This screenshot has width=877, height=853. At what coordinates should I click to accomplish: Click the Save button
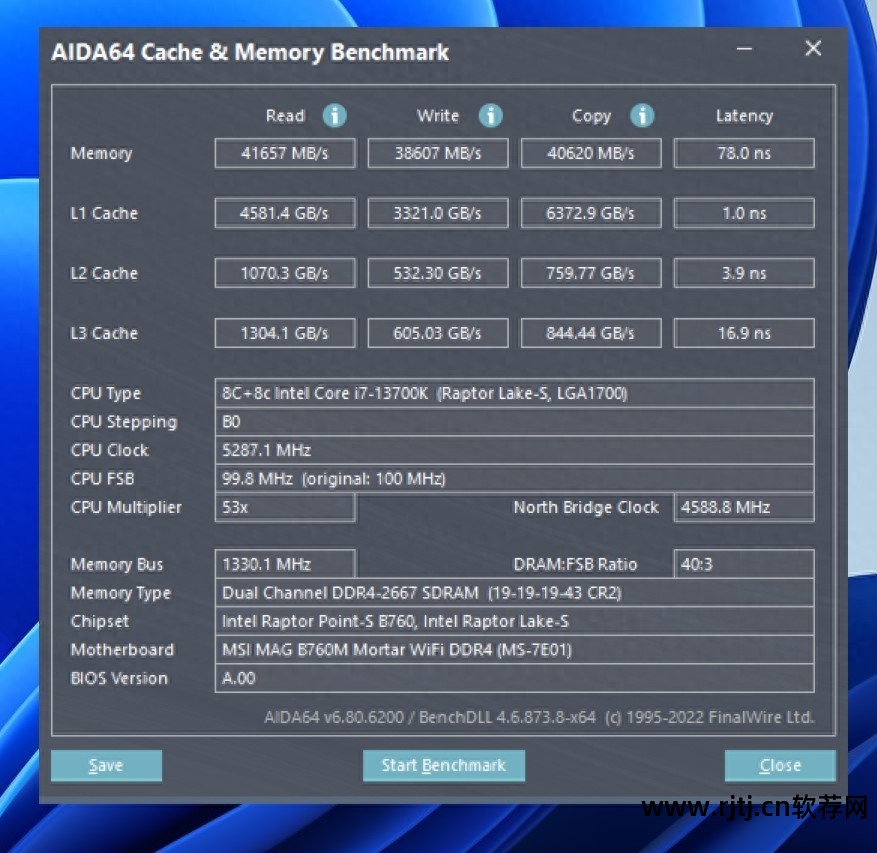[x=106, y=765]
